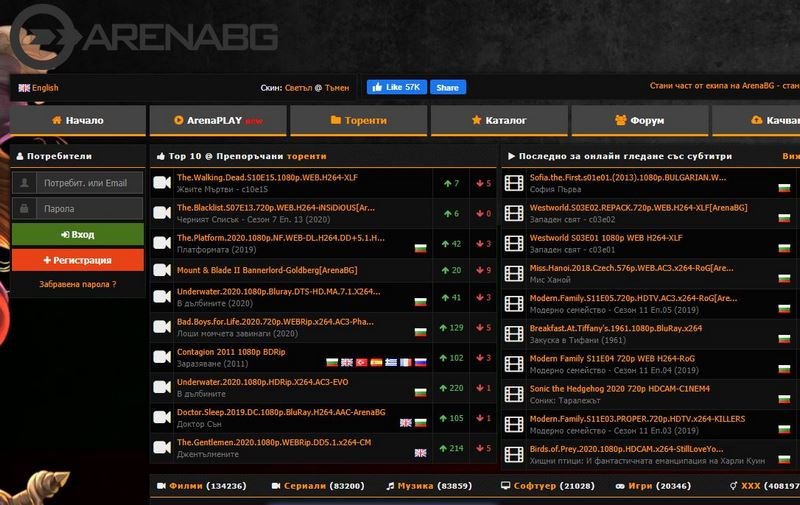Image resolution: width=800 pixels, height=505 pixels.
Task: Click film icon next to Birds.of.Prey.2020
Action: tap(514, 453)
